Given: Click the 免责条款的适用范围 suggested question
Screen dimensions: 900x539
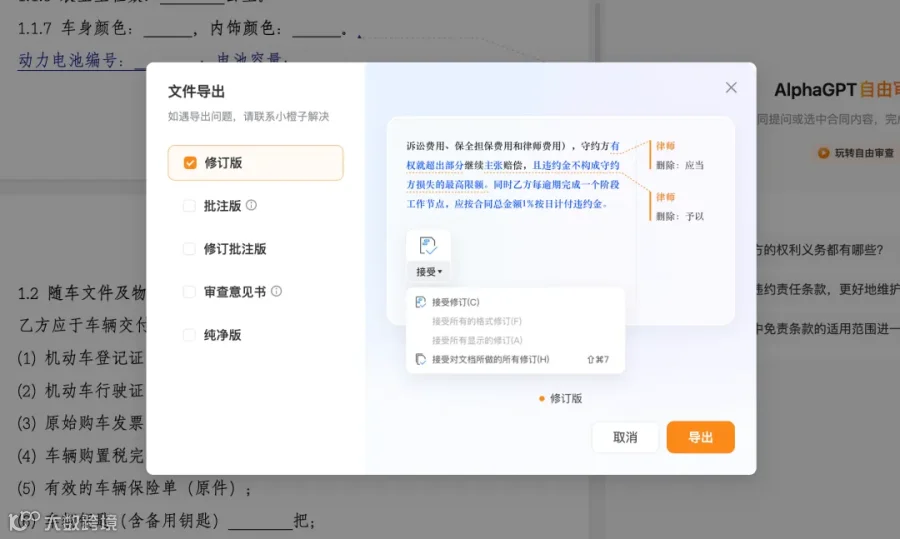Looking at the screenshot, I should 828,328.
